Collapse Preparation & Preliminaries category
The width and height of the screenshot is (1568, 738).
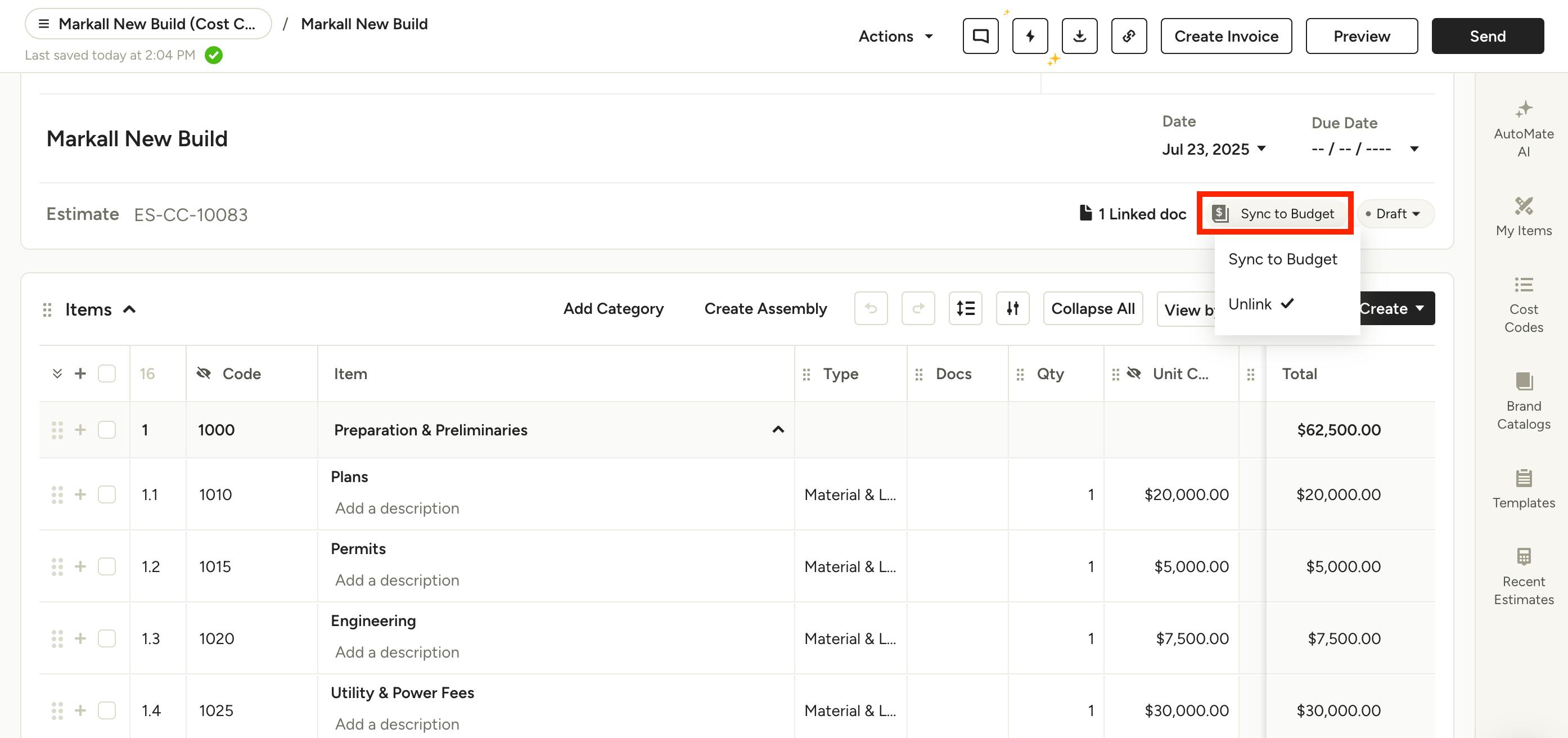777,429
